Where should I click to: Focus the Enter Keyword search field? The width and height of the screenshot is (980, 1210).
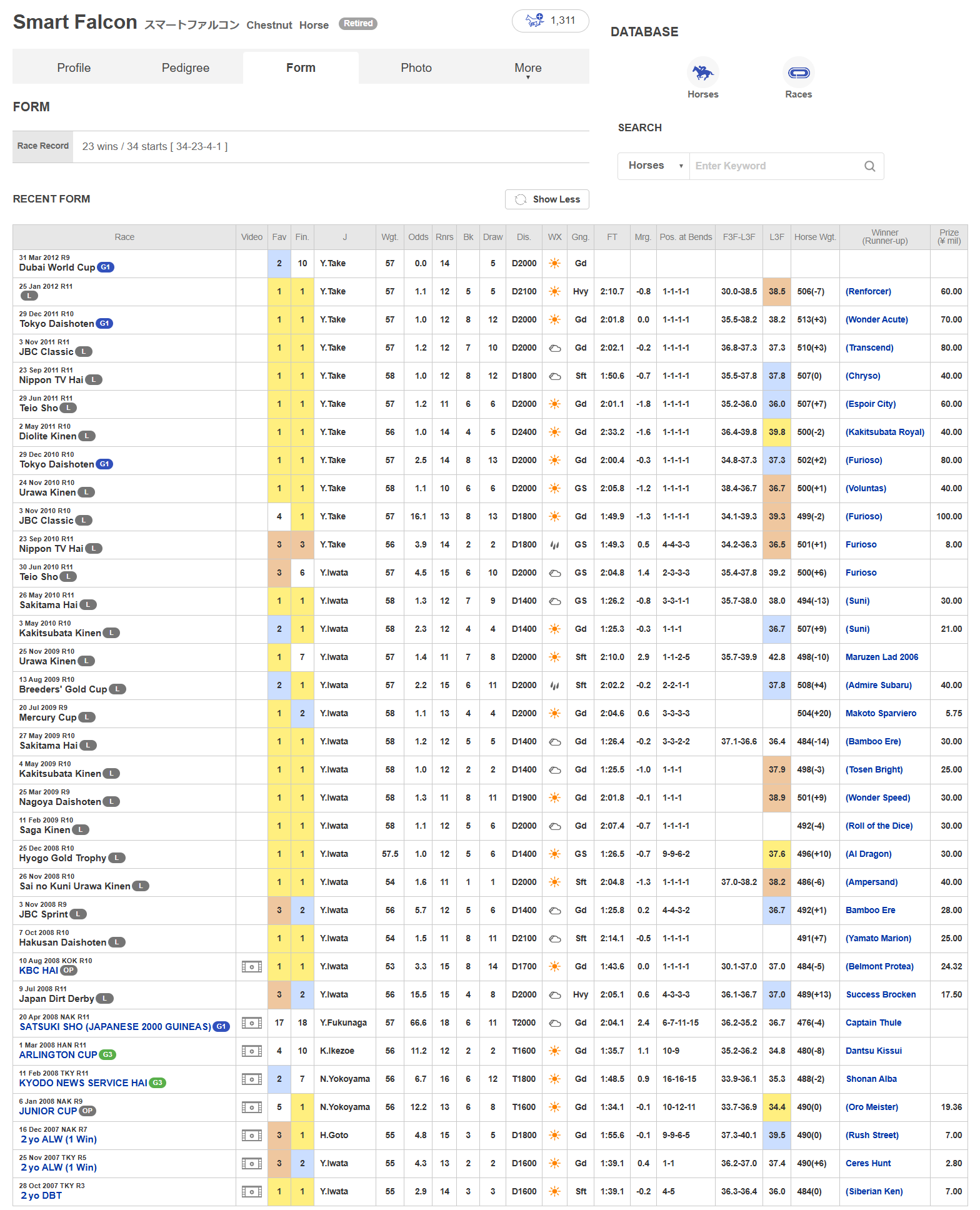[775, 166]
